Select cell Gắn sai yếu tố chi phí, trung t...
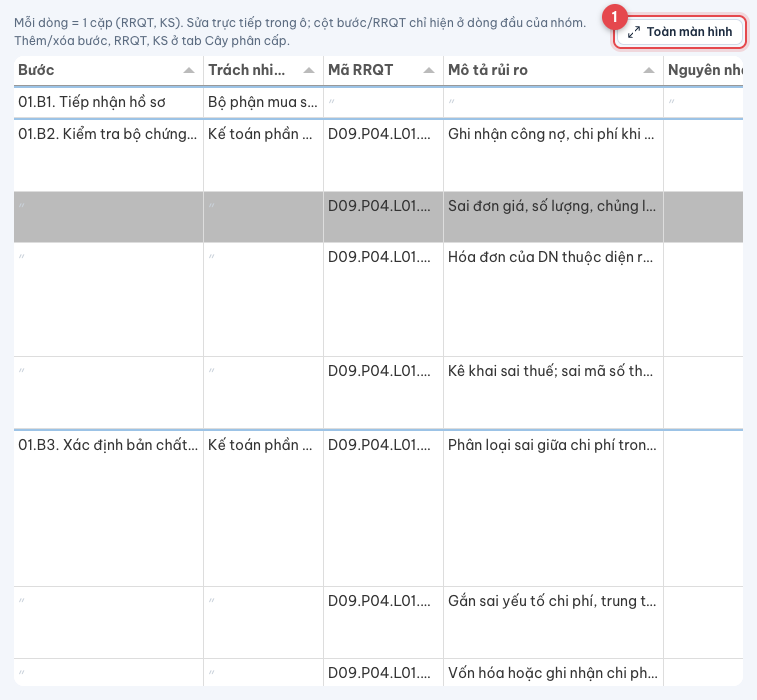Image resolution: width=757 pixels, height=700 pixels. click(x=553, y=622)
